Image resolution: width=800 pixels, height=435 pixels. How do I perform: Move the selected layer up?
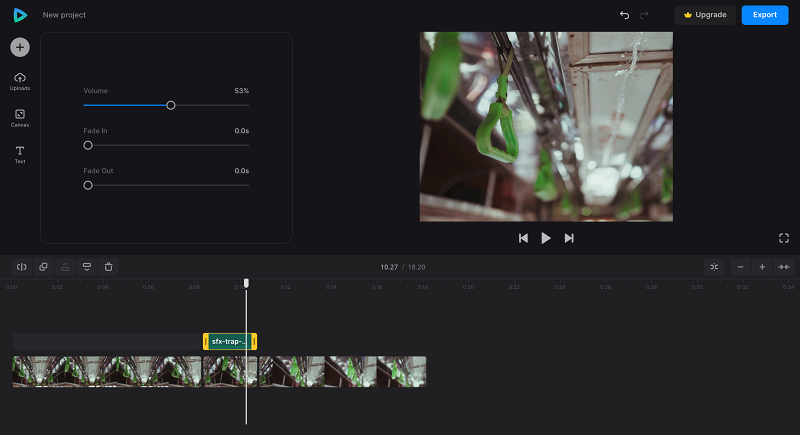65,267
